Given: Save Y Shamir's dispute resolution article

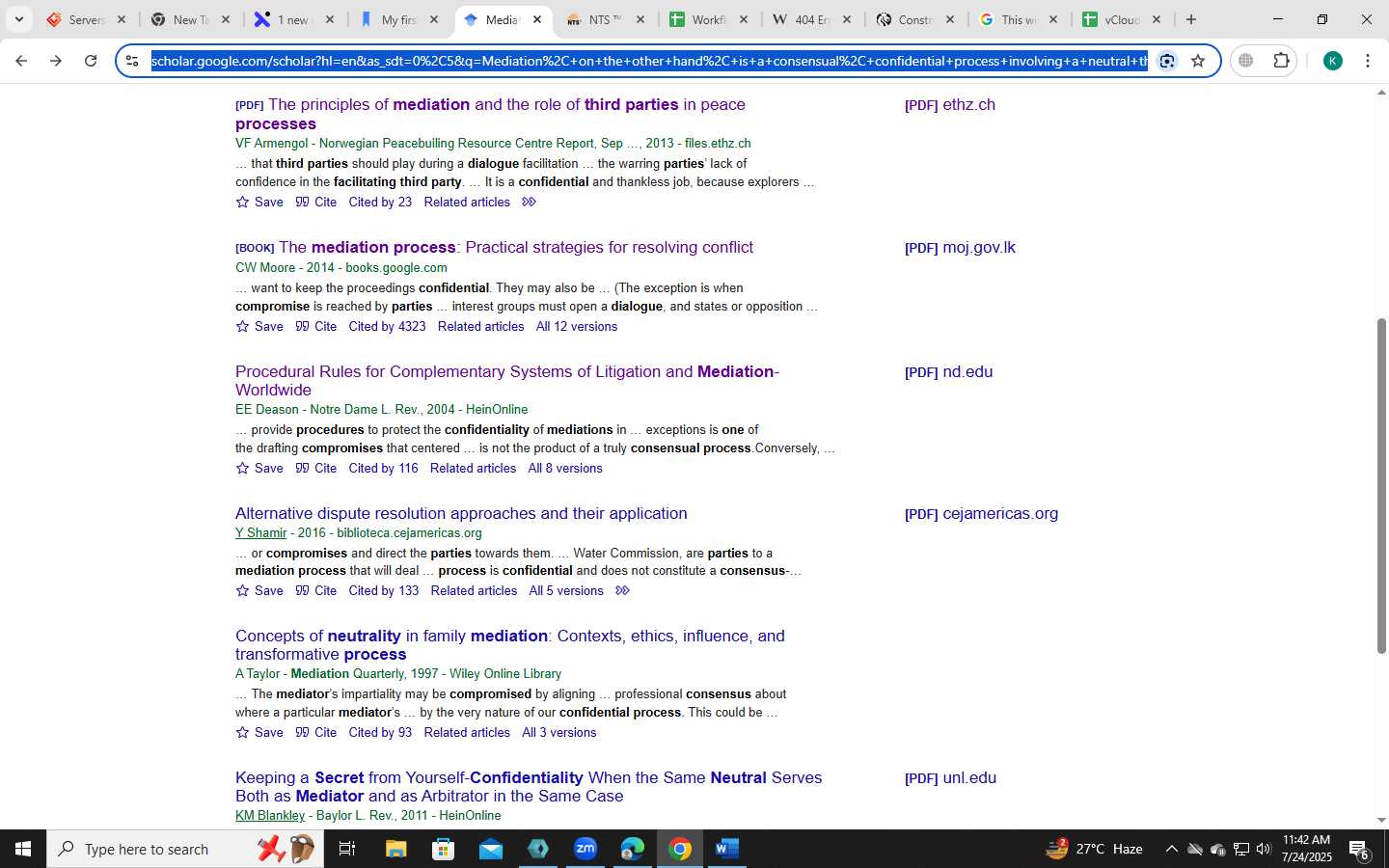Looking at the screenshot, I should coord(259,590).
